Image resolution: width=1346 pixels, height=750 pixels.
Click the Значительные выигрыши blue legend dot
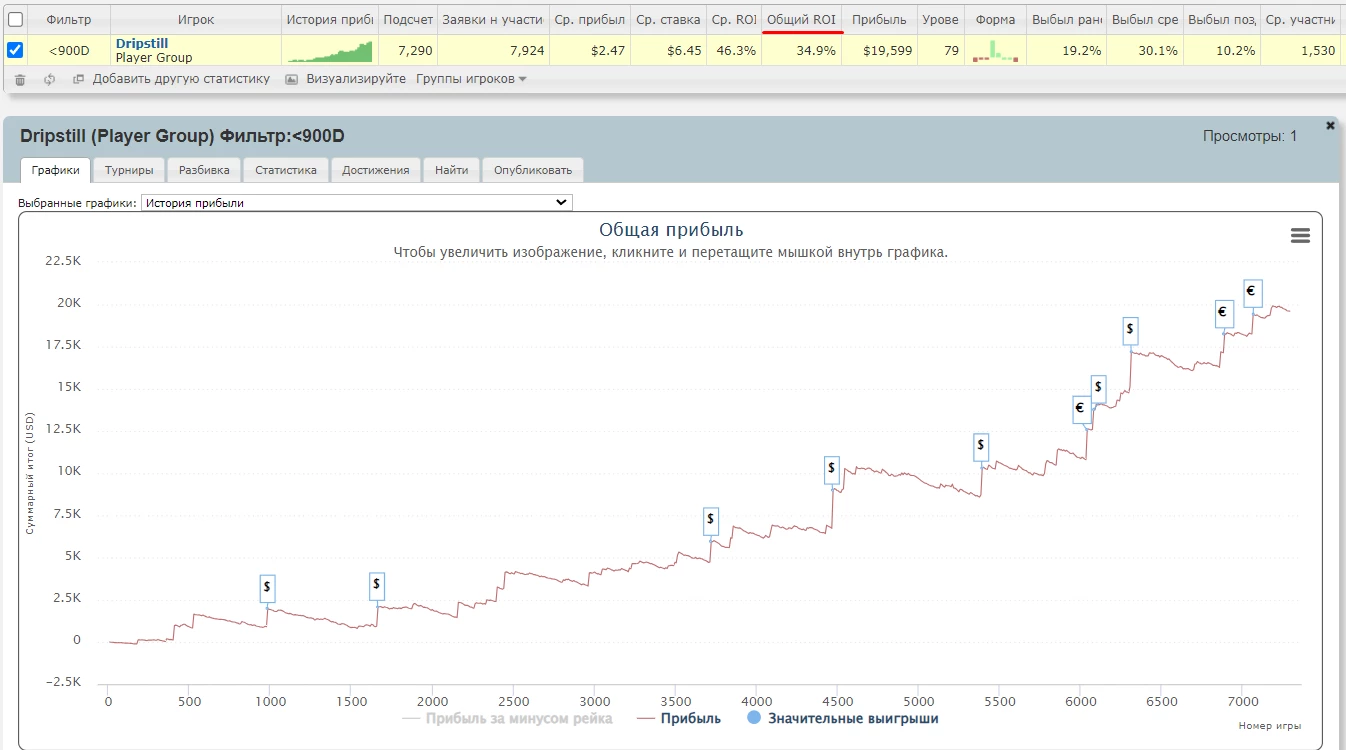pos(754,718)
